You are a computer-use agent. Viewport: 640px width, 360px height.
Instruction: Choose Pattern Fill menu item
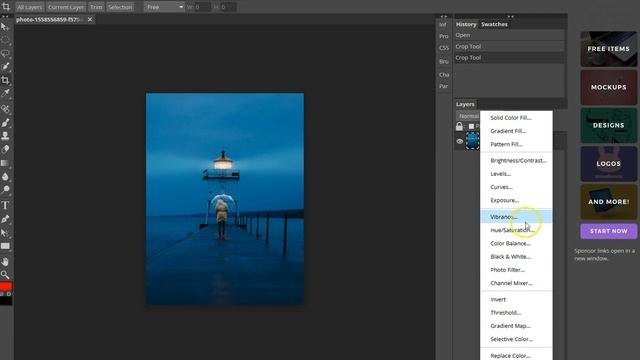516,144
